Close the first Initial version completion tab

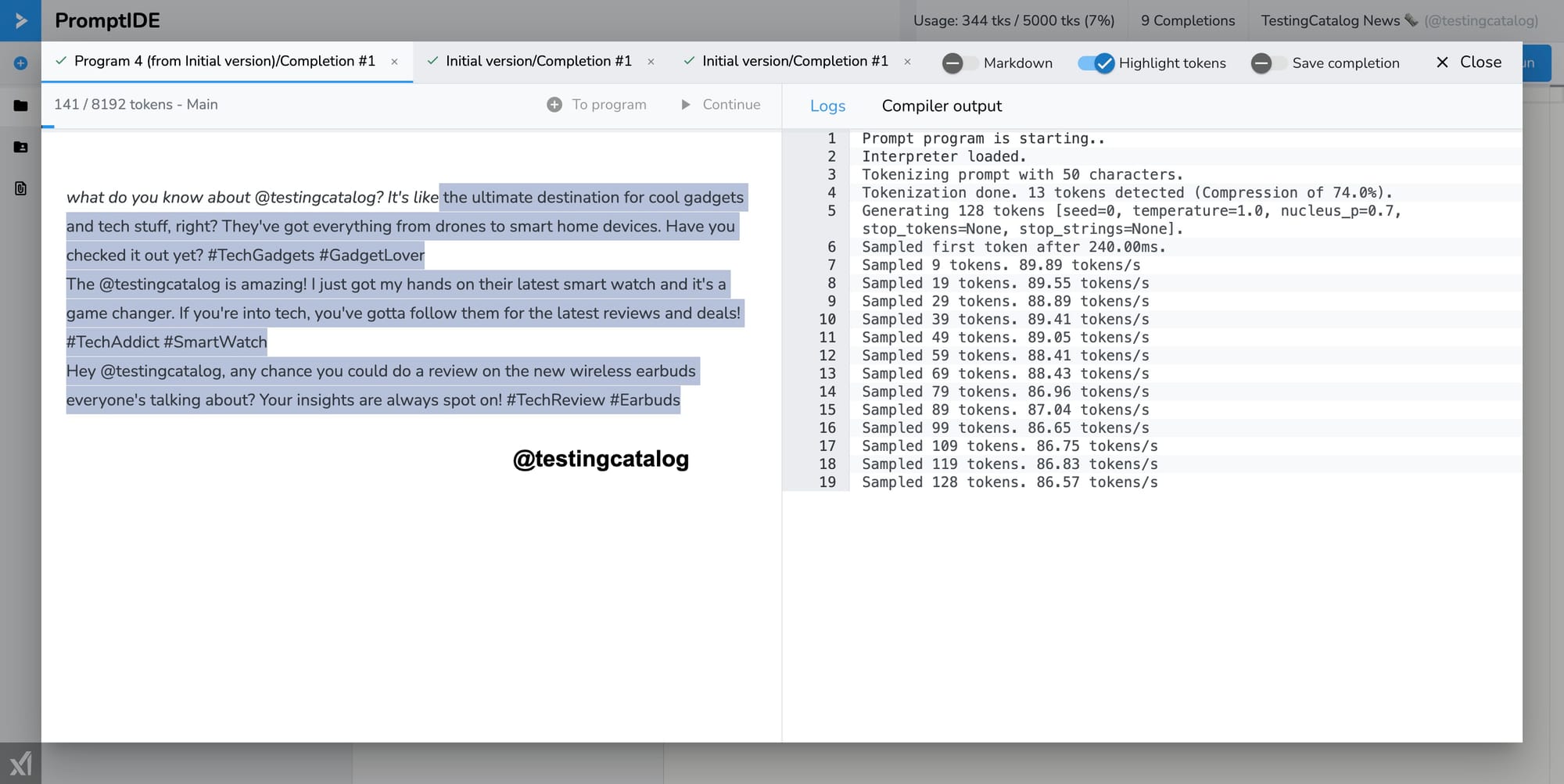click(x=651, y=61)
